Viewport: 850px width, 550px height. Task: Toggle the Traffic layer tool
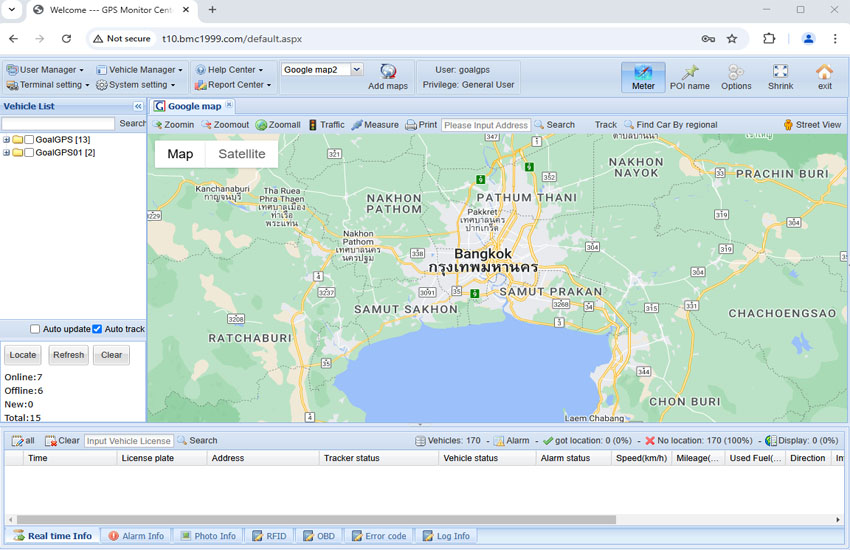326,125
